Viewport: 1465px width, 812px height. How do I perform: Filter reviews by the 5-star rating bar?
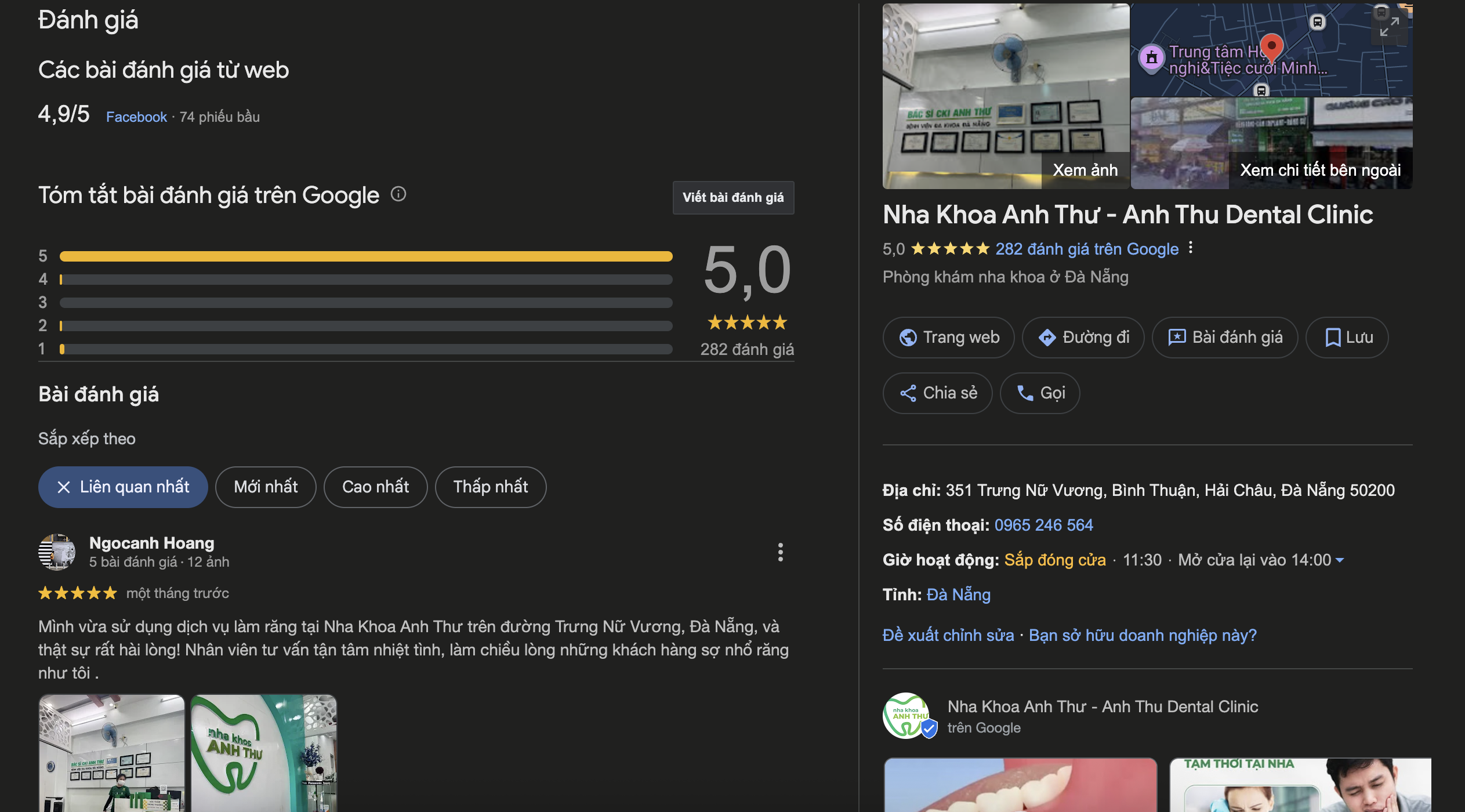pyautogui.click(x=365, y=256)
